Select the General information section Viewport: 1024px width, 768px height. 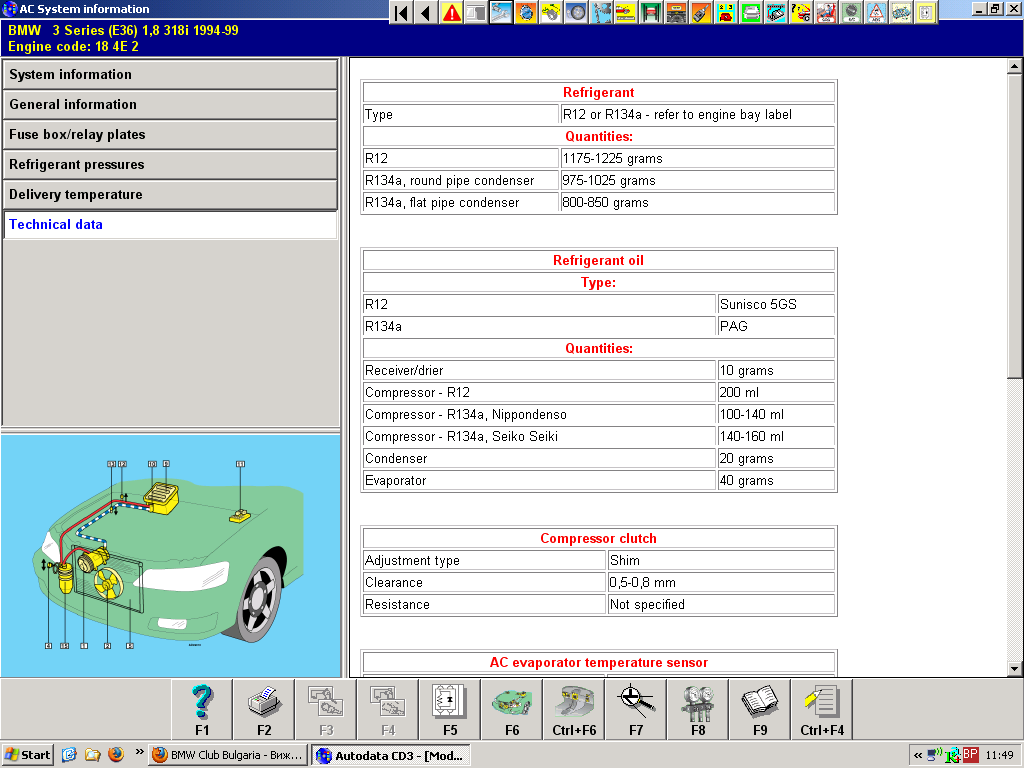(170, 104)
